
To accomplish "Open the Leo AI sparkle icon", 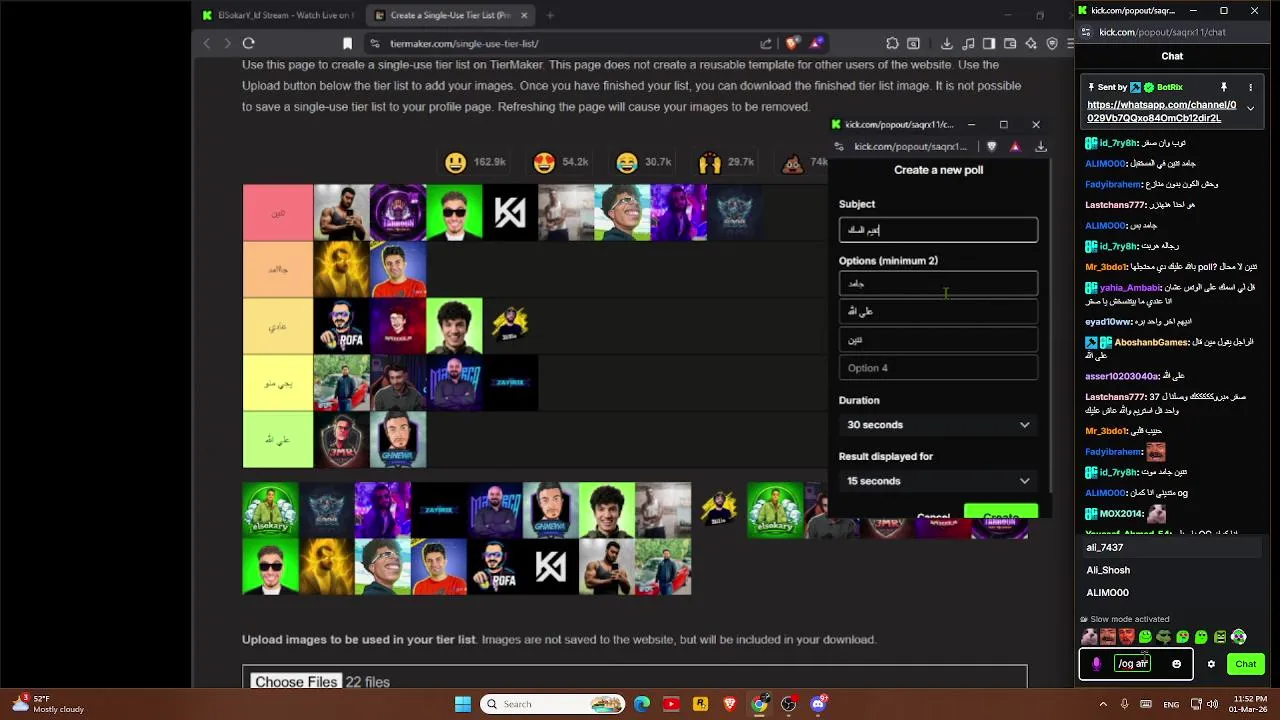I will point(1031,43).
